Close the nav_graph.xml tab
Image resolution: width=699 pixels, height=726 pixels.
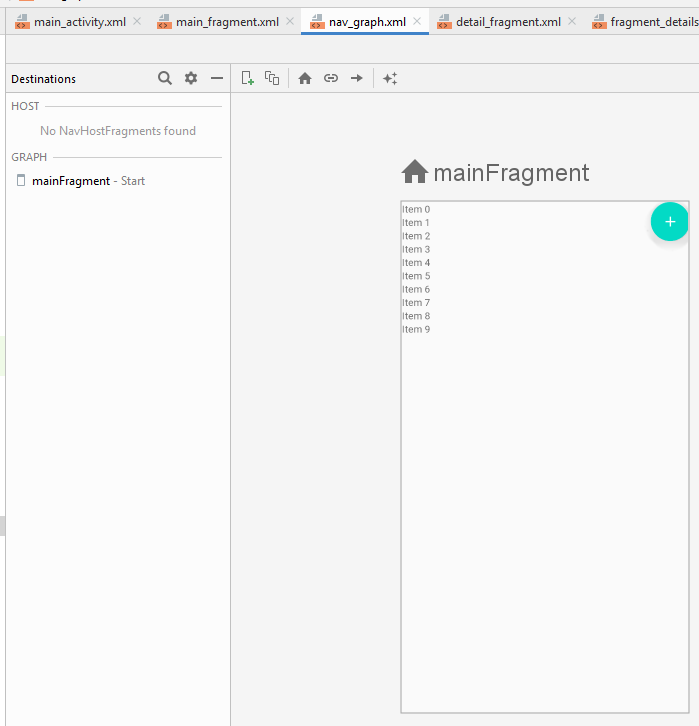coord(417,21)
